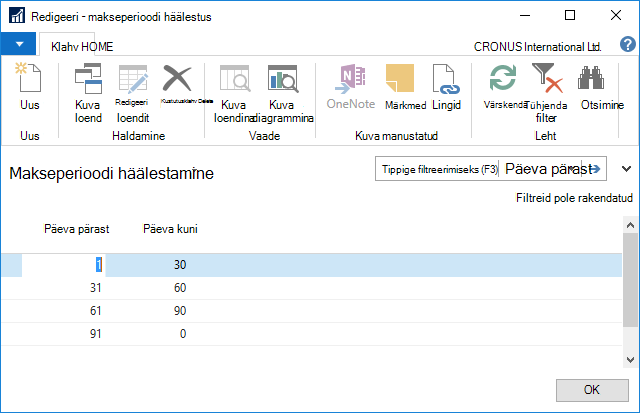
Task: Expand the filter pane chevron
Action: [x=627, y=169]
